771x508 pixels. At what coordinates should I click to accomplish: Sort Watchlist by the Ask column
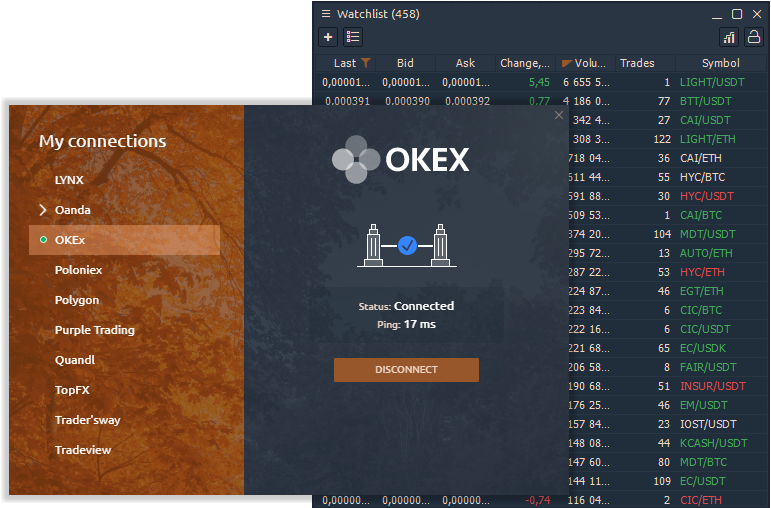pyautogui.click(x=465, y=63)
